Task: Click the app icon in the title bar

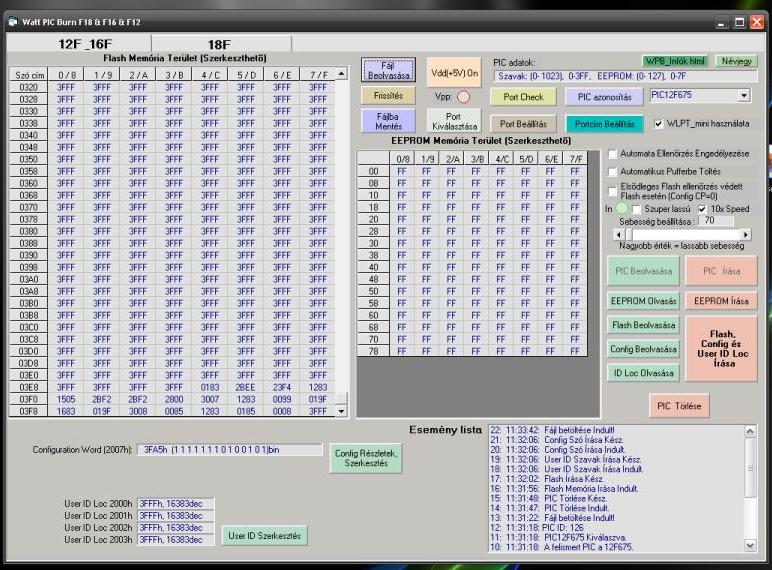Action: coord(12,22)
